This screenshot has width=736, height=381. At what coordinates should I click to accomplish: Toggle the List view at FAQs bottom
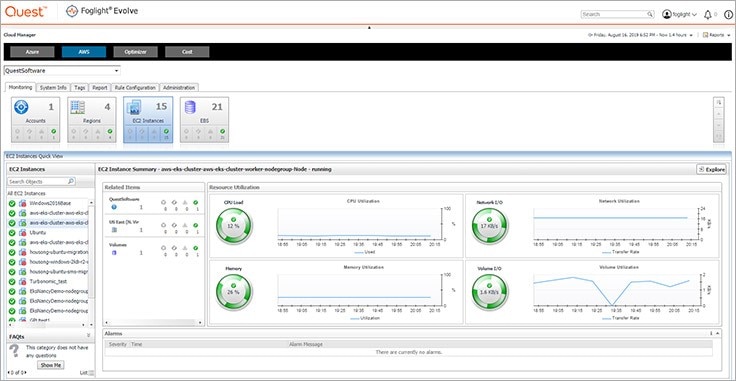(x=88, y=373)
